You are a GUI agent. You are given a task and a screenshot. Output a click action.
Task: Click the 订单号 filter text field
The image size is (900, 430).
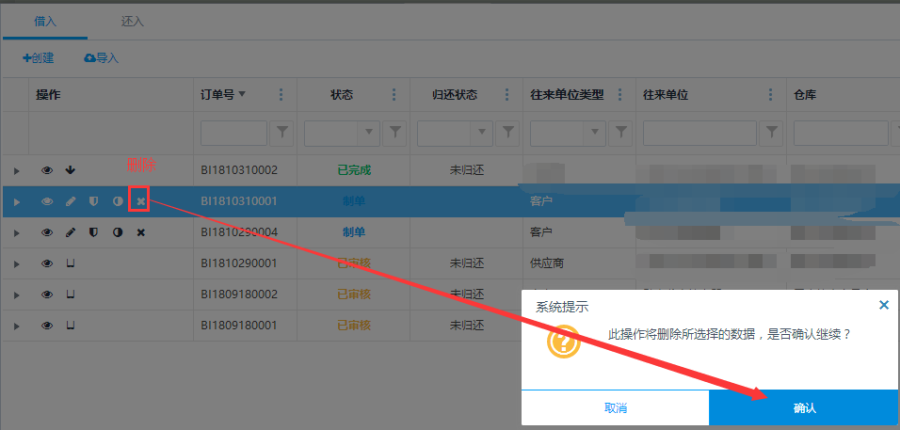[x=234, y=132]
